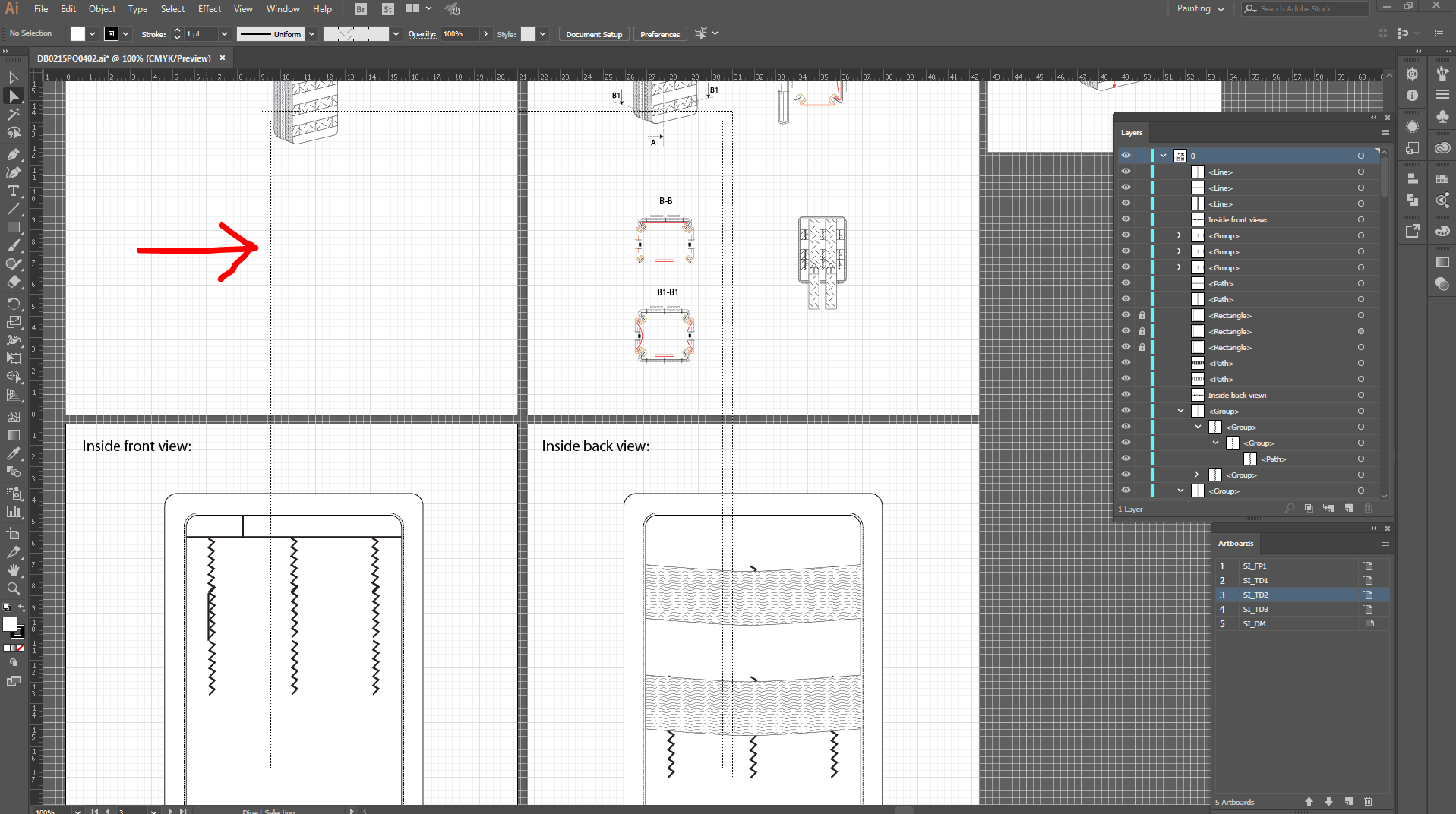Click the Document Setup button
Screen dimensions: 1456x814
593,33
